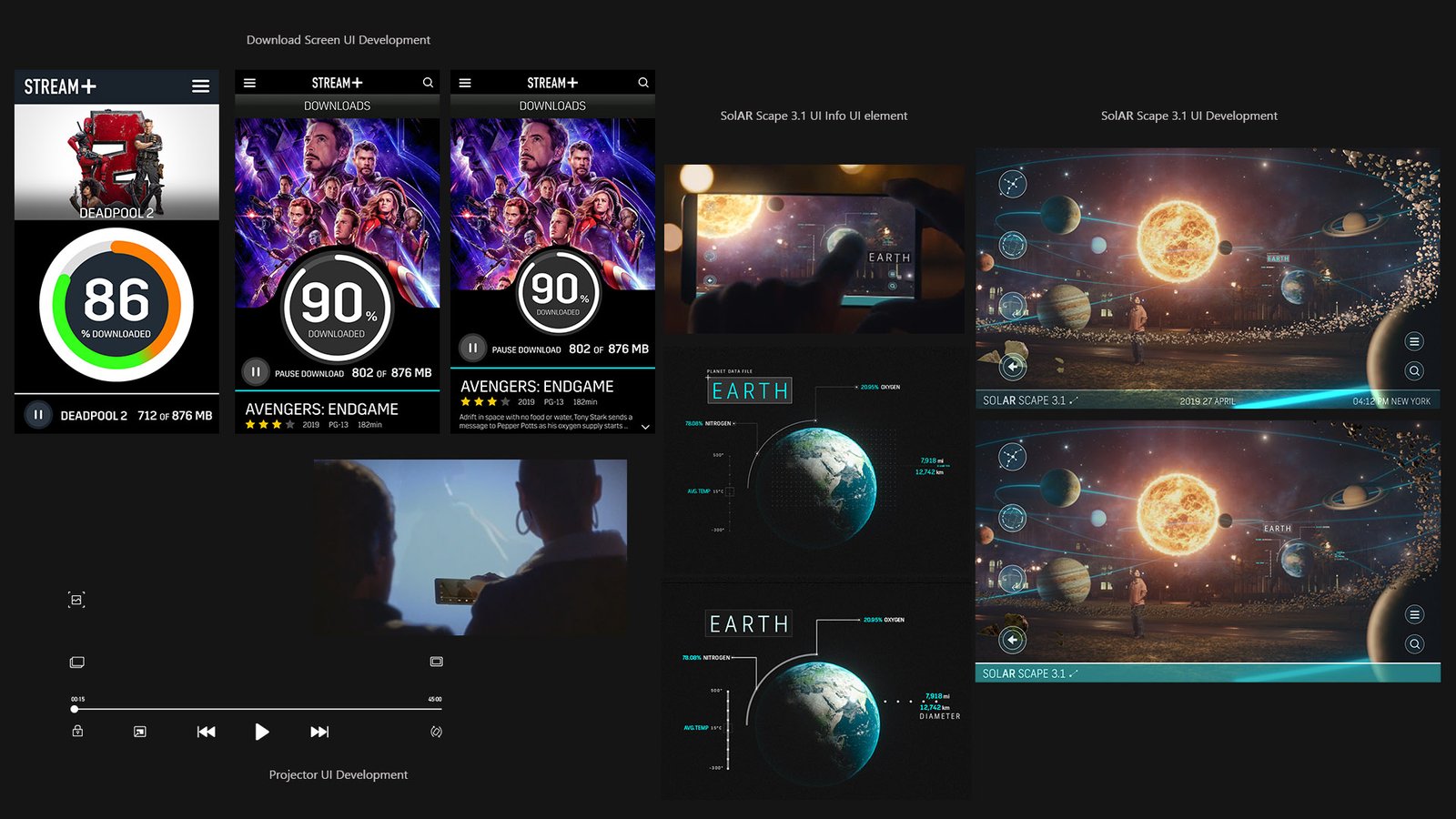Click projector timeline handle at 00:15

[x=75, y=709]
